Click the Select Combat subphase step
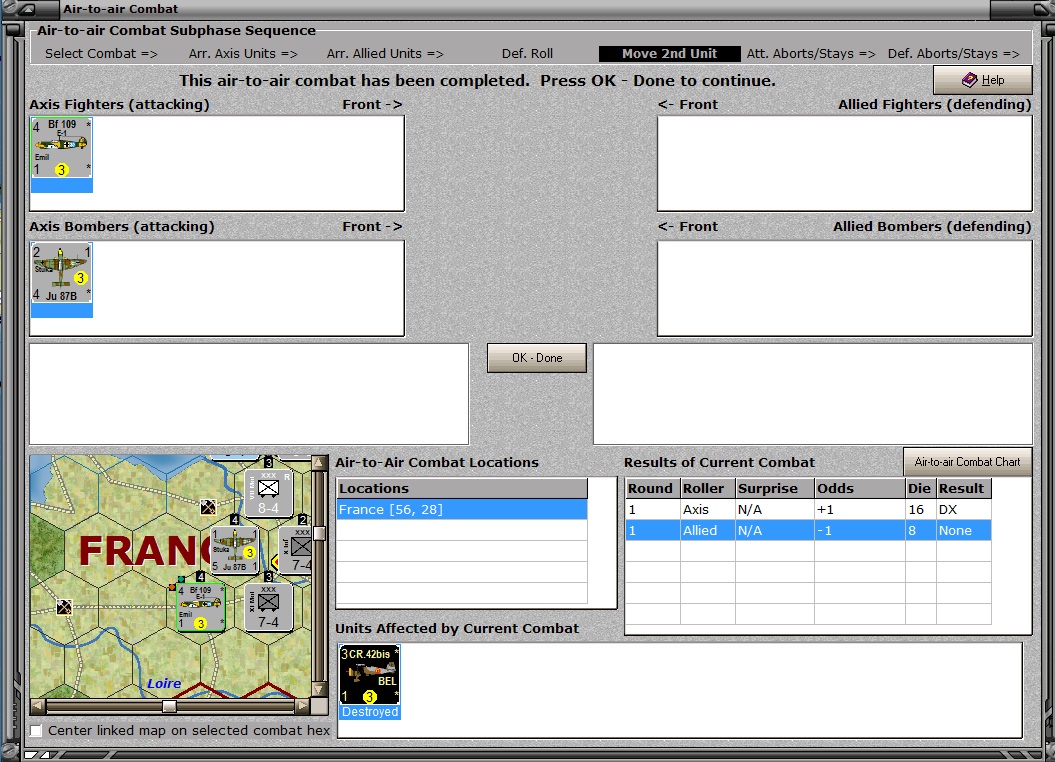The image size is (1055, 762). (101, 54)
